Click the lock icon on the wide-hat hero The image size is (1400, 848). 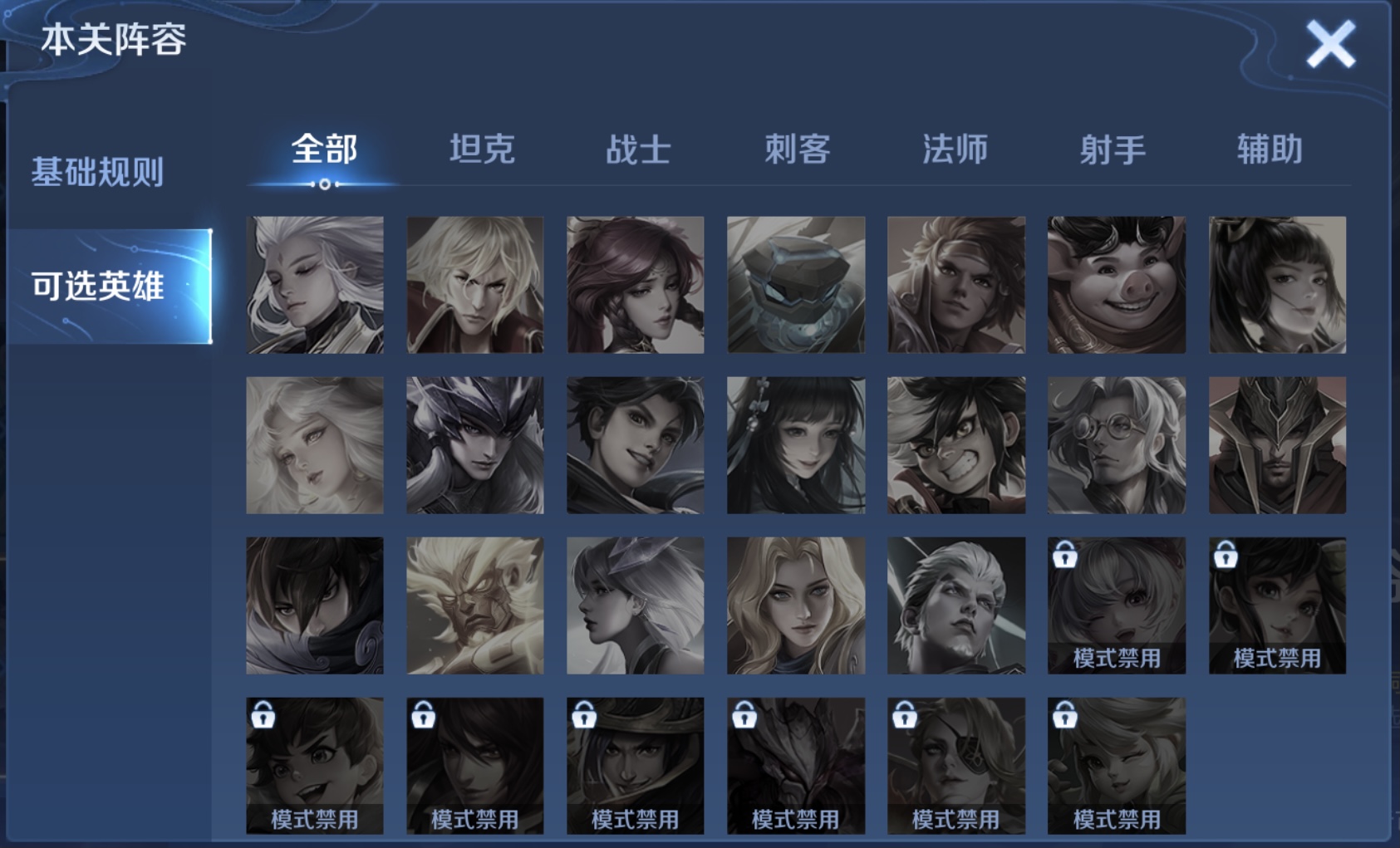583,714
